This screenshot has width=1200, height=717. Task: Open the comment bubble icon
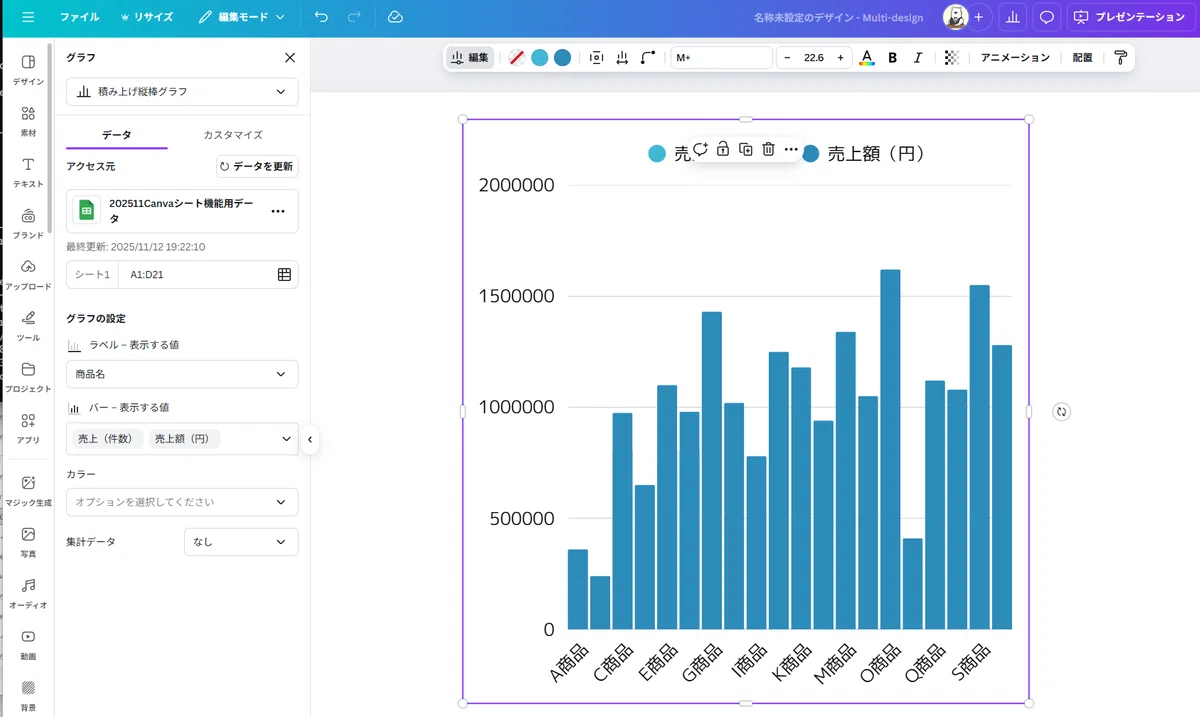click(1047, 17)
